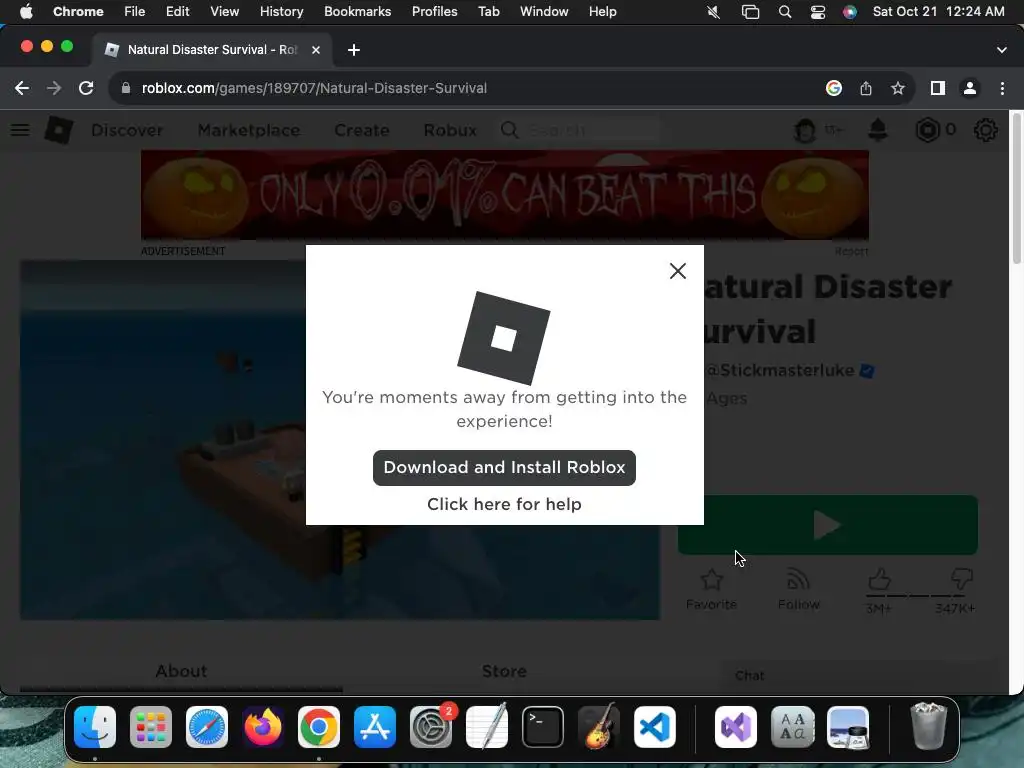The image size is (1024, 768).
Task: Open the Profiles menu
Action: click(434, 12)
